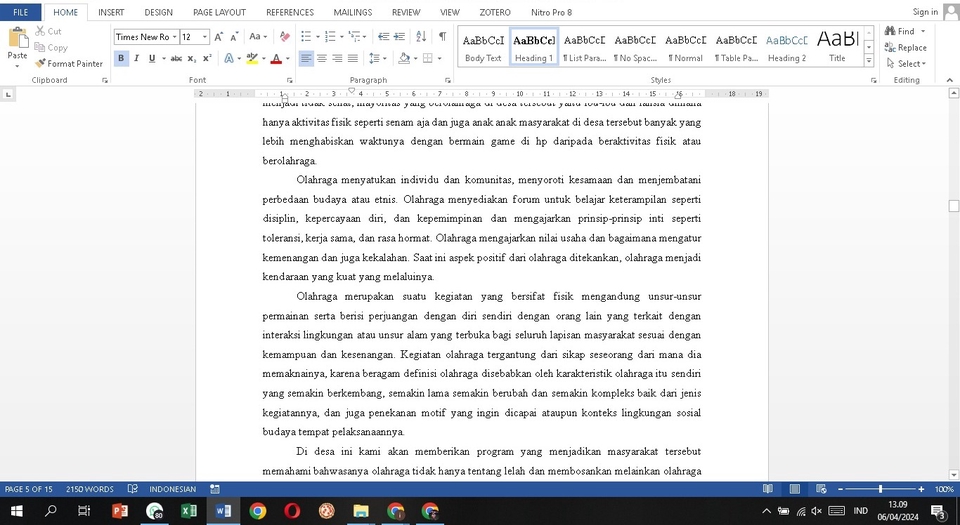960x525 pixels.
Task: Open the ZOTERO tab
Action: pyautogui.click(x=495, y=12)
